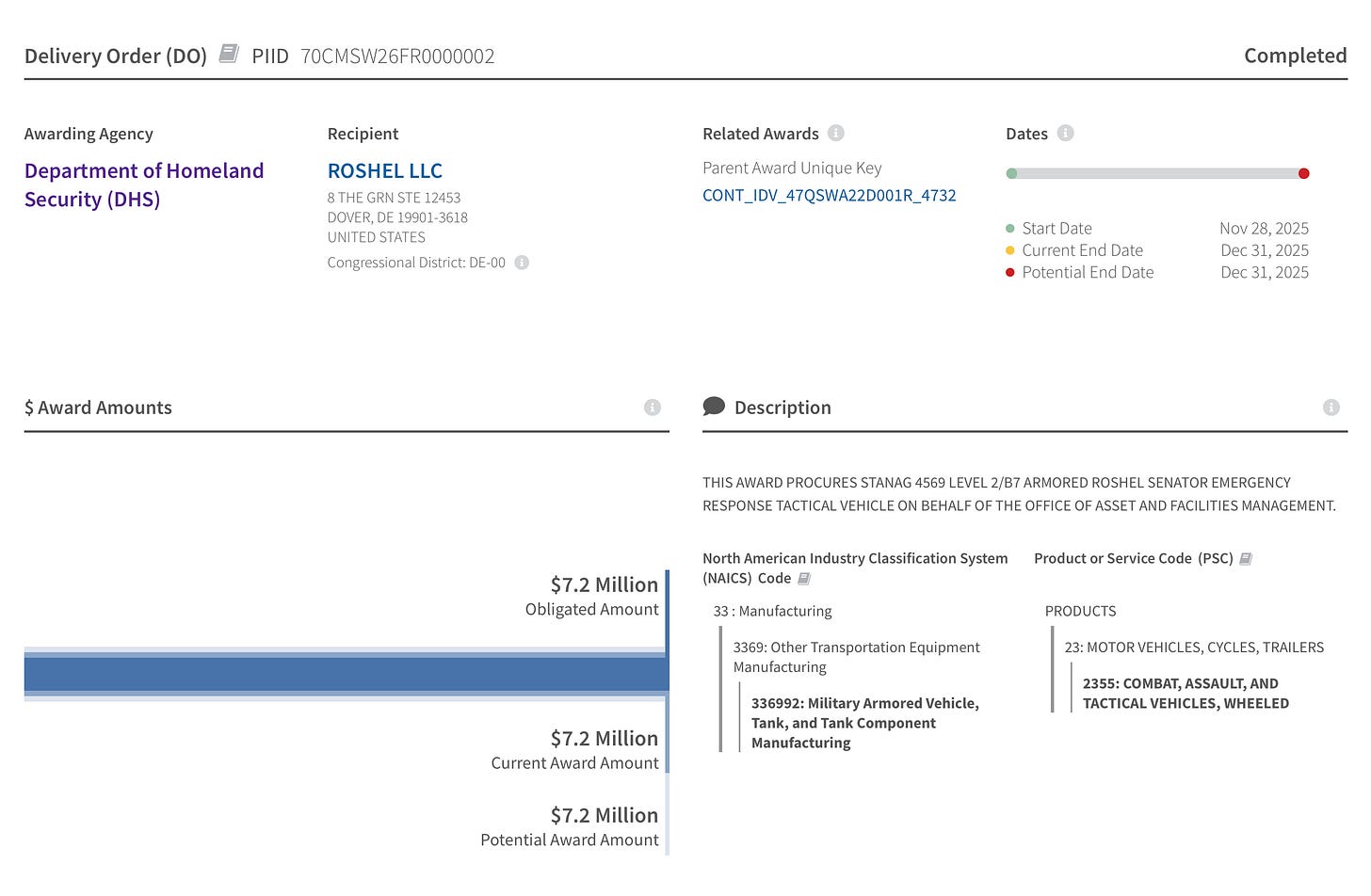
Task: Click NAICS row 33 : Manufacturing
Action: [773, 611]
